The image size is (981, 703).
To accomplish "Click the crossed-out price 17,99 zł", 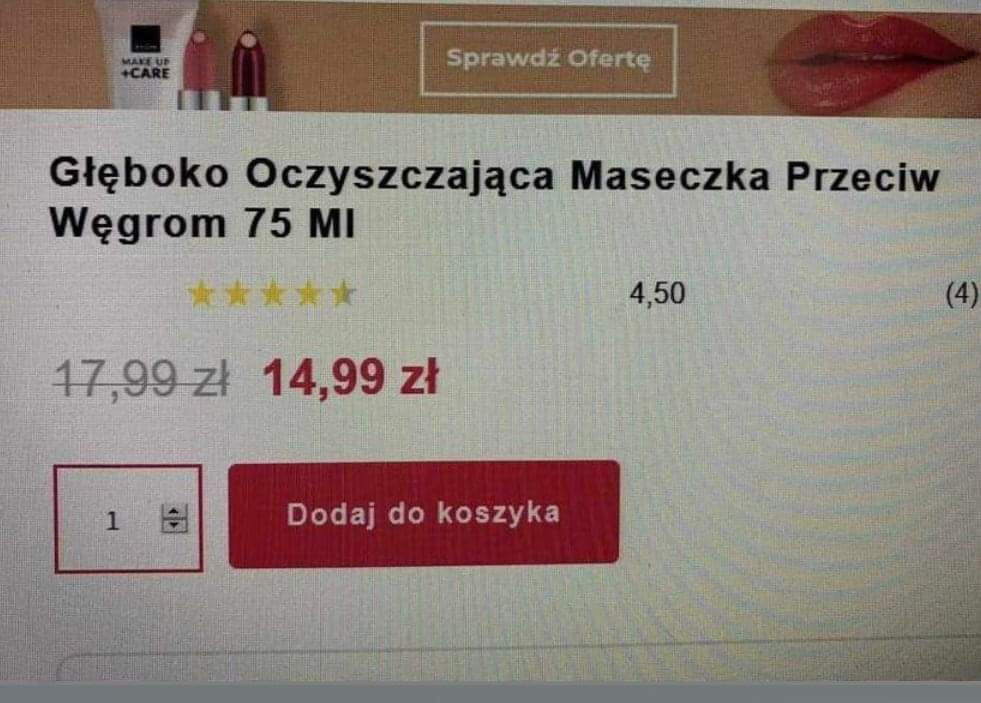I will [142, 379].
